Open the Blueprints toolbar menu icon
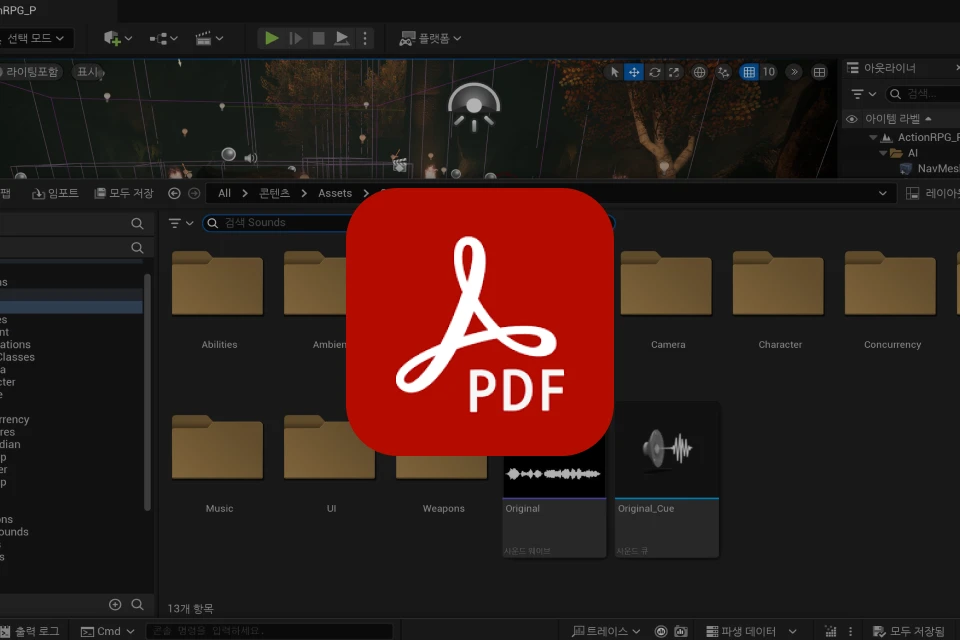Image resolution: width=960 pixels, height=640 pixels. tap(163, 39)
